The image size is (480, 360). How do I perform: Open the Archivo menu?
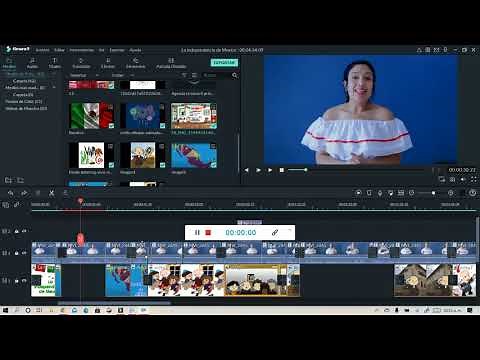[42, 50]
